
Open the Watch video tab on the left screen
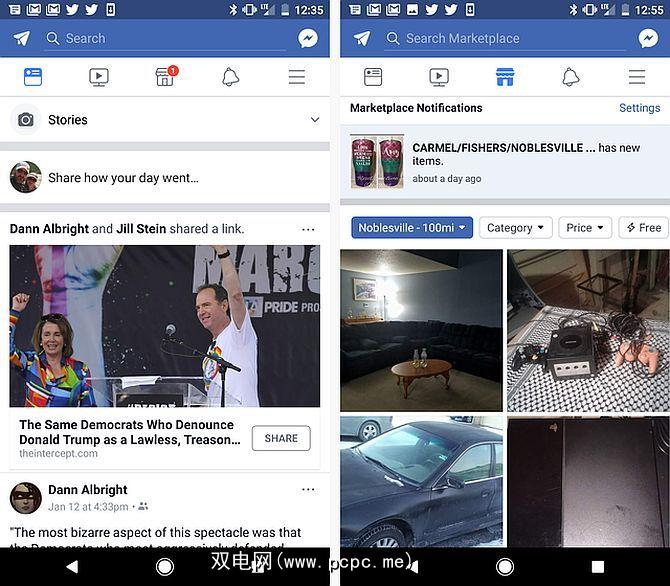click(99, 77)
